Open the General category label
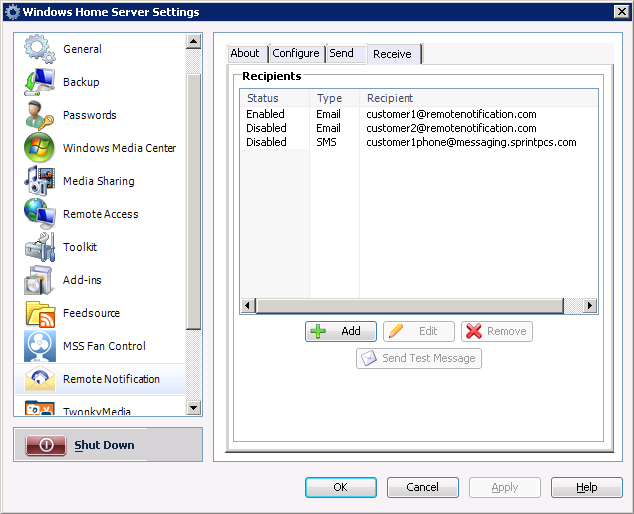 (x=82, y=49)
